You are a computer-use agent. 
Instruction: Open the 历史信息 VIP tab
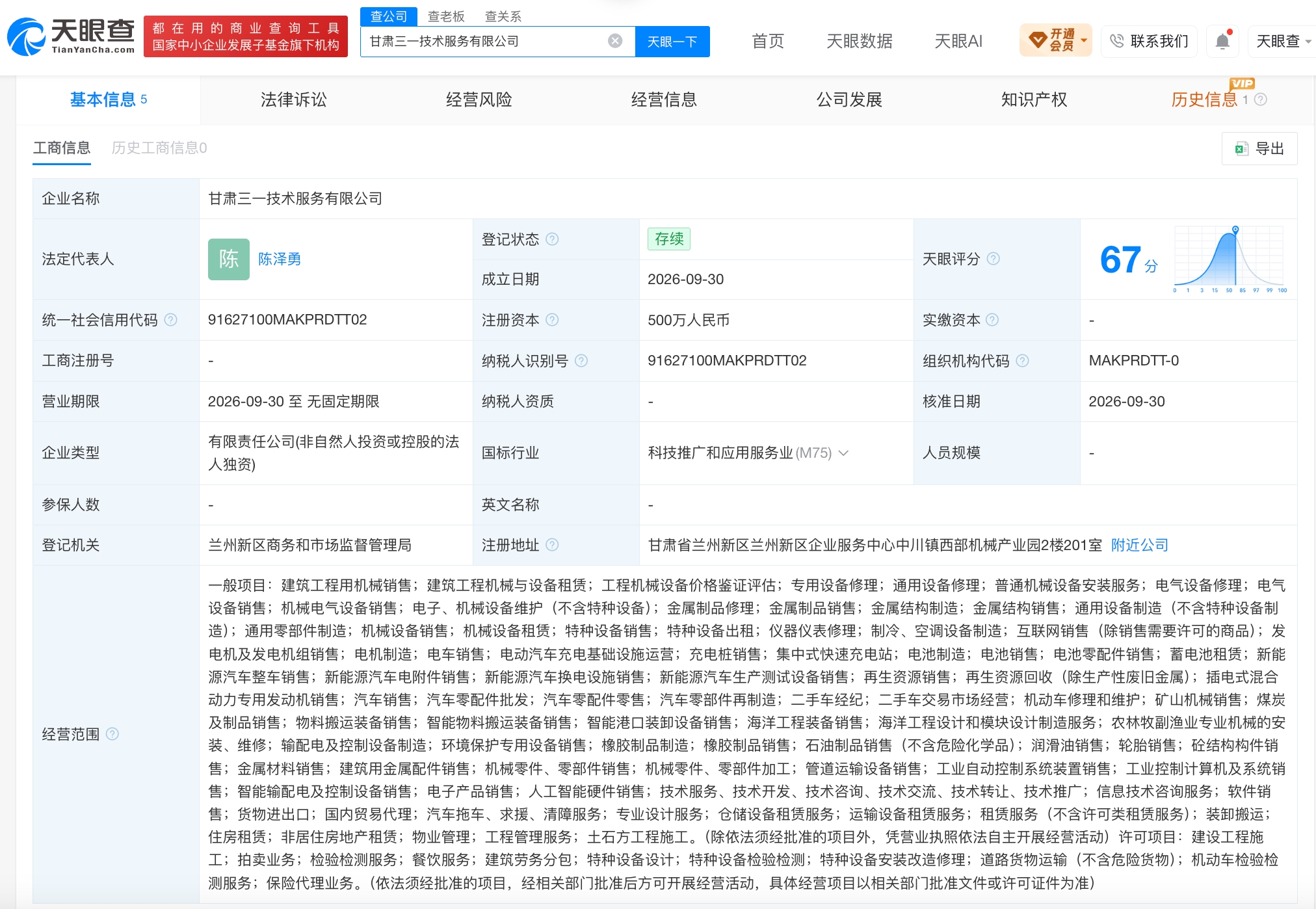[1205, 99]
